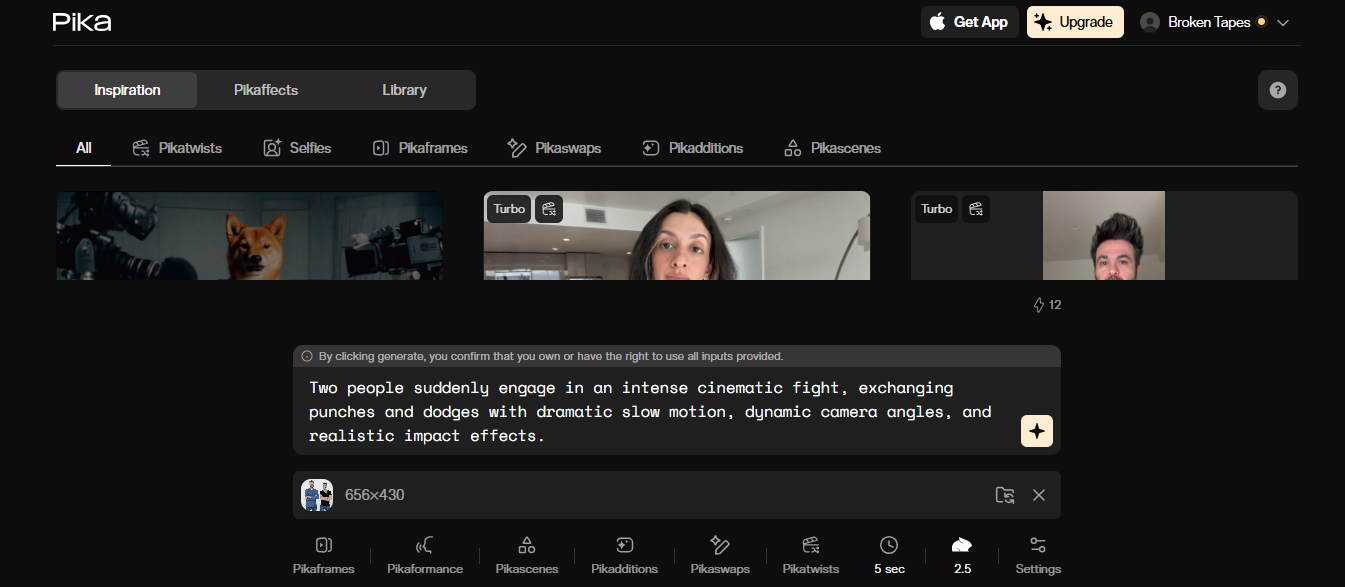Open the woman selfie video thumbnail
This screenshot has width=1345, height=587.
(677, 236)
